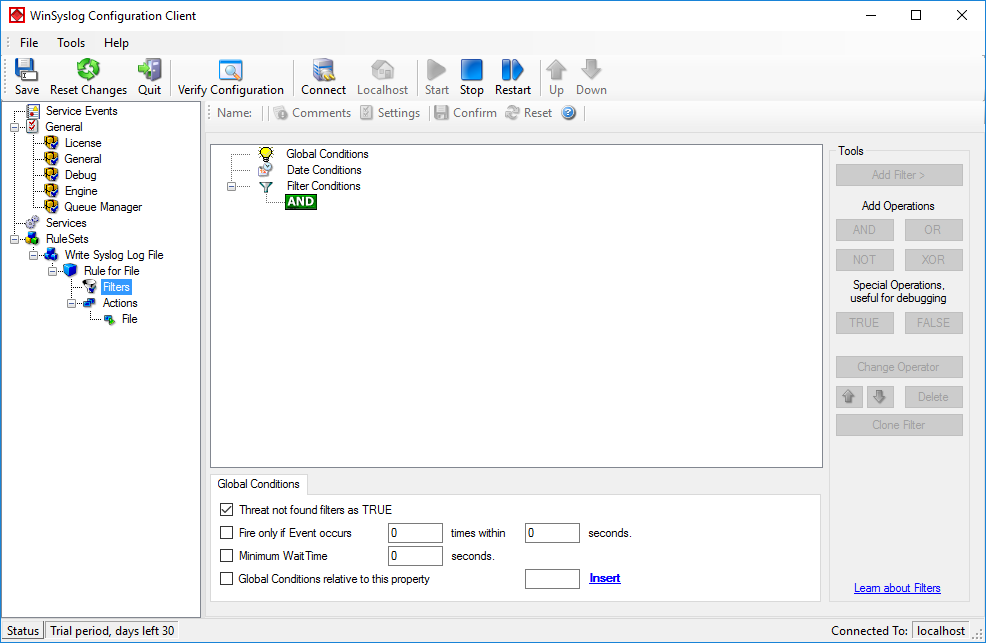Viewport: 986px width, 643px height.
Task: Select the Debug tree item
Action: point(80,175)
